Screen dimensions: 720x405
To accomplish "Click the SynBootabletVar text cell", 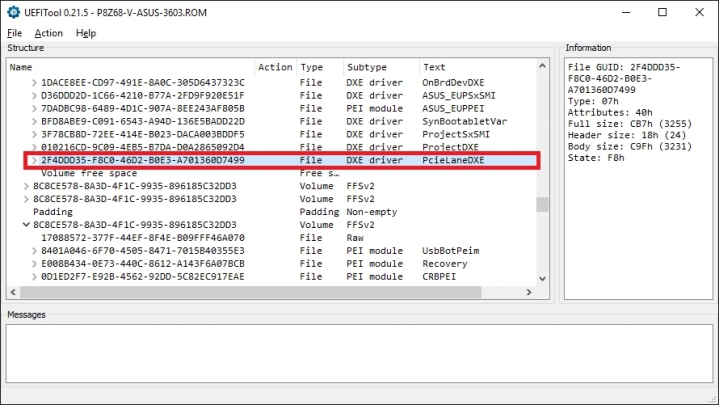I will (464, 121).
